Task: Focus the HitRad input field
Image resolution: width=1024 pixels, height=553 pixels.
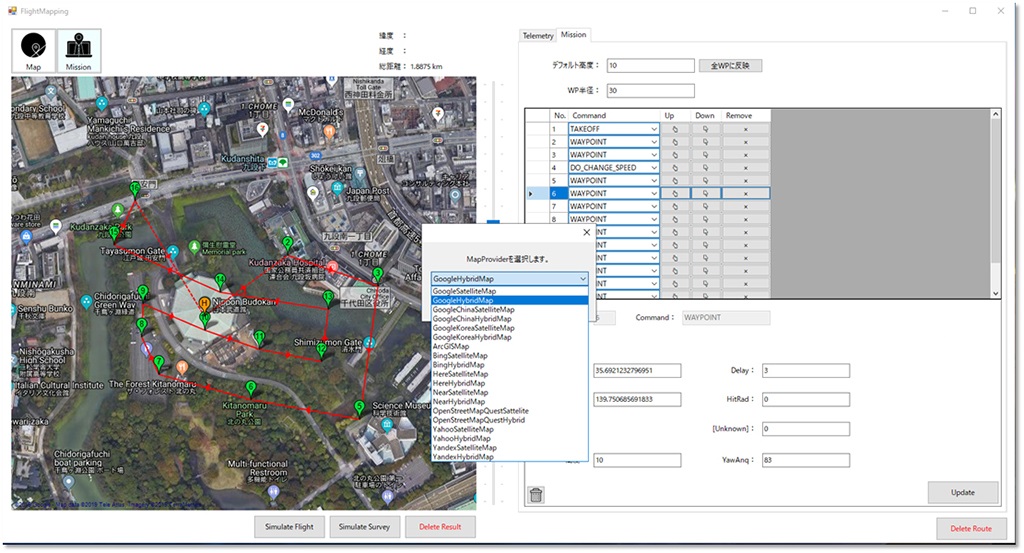Action: click(x=806, y=399)
